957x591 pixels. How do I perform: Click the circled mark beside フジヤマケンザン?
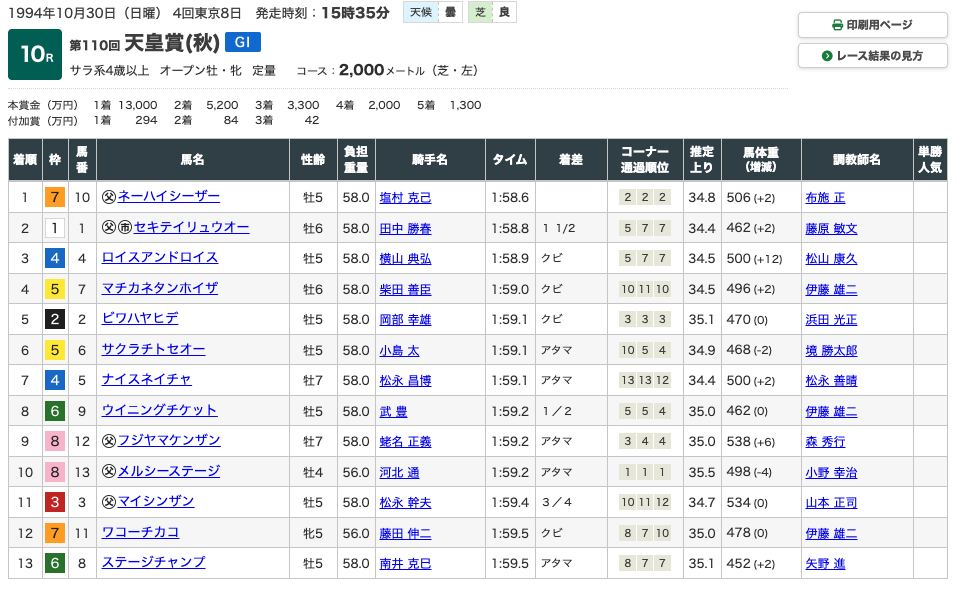coord(109,441)
